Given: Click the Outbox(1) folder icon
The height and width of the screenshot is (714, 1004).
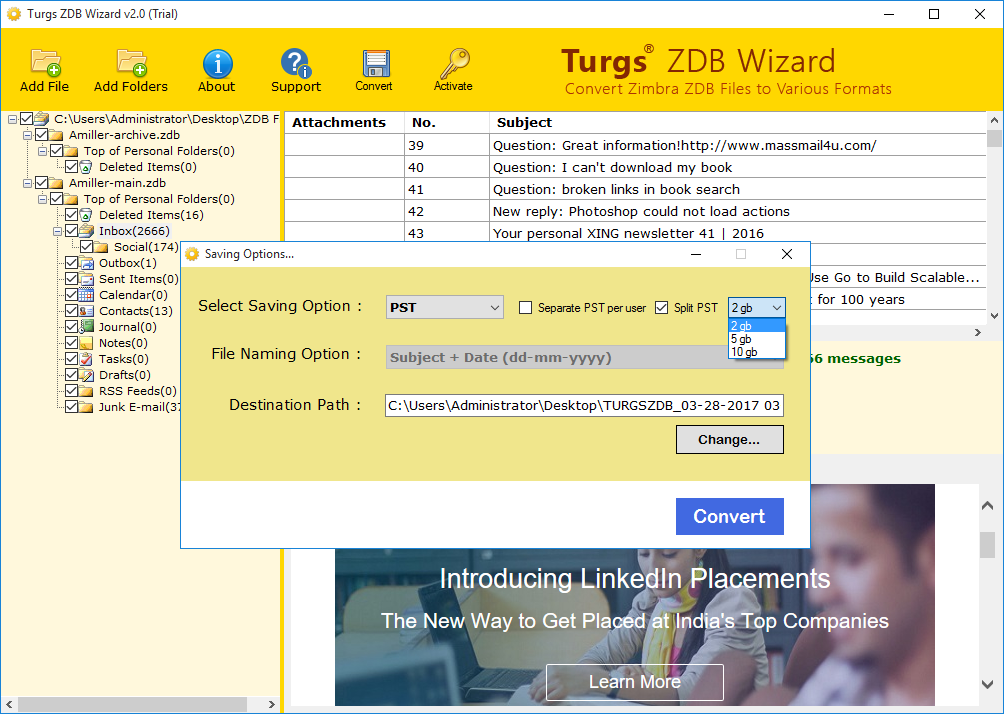Looking at the screenshot, I should [86, 263].
